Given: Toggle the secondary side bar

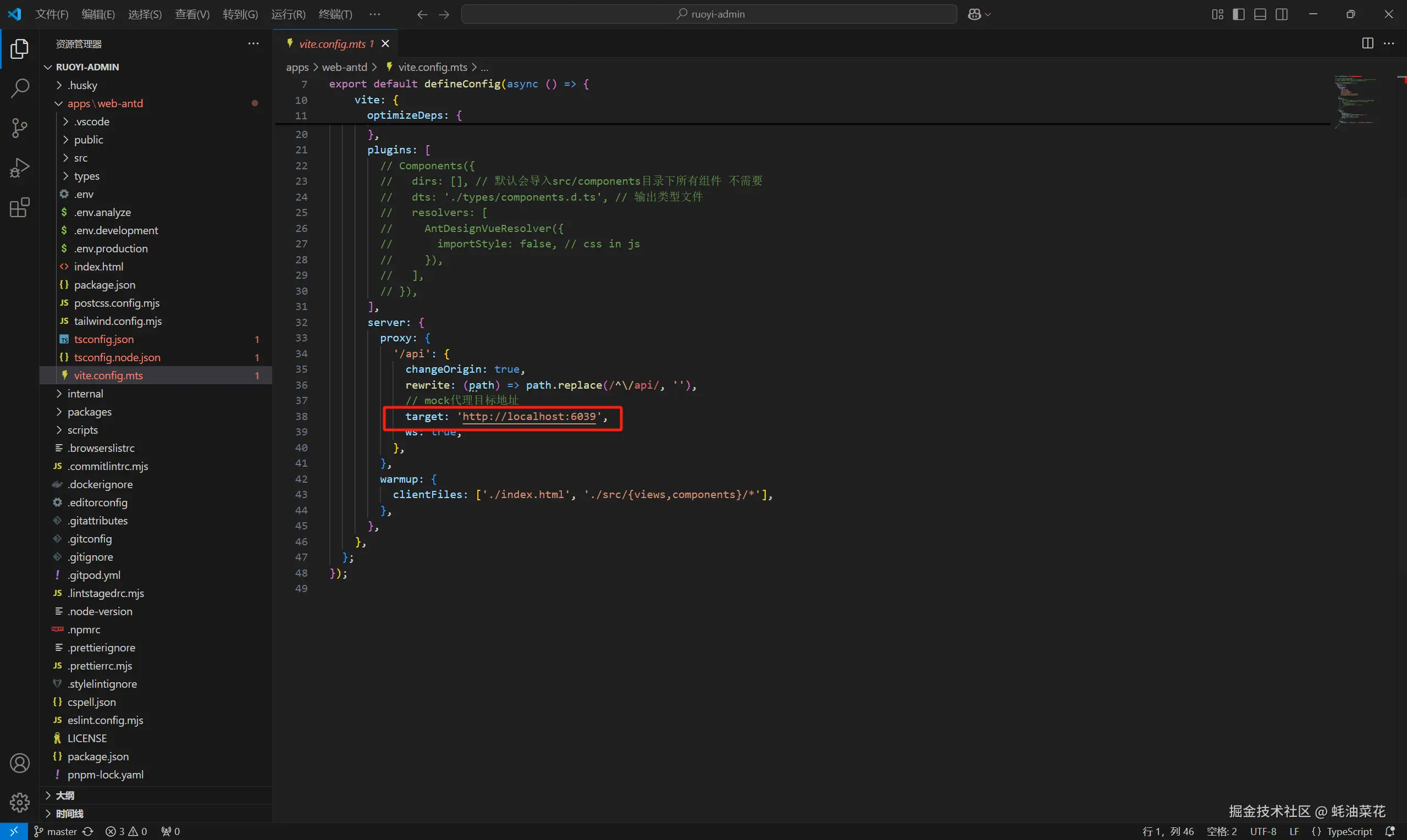Looking at the screenshot, I should click(1281, 14).
